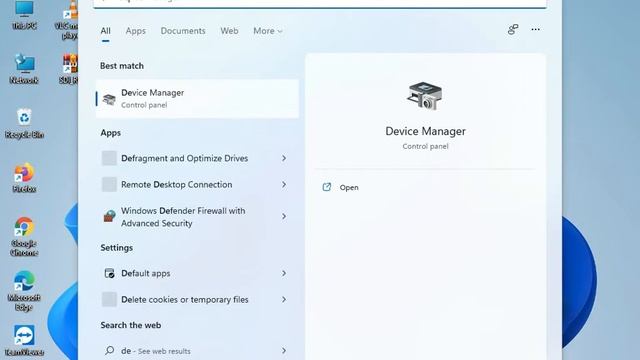Switch to the Documents search tab

point(183,31)
